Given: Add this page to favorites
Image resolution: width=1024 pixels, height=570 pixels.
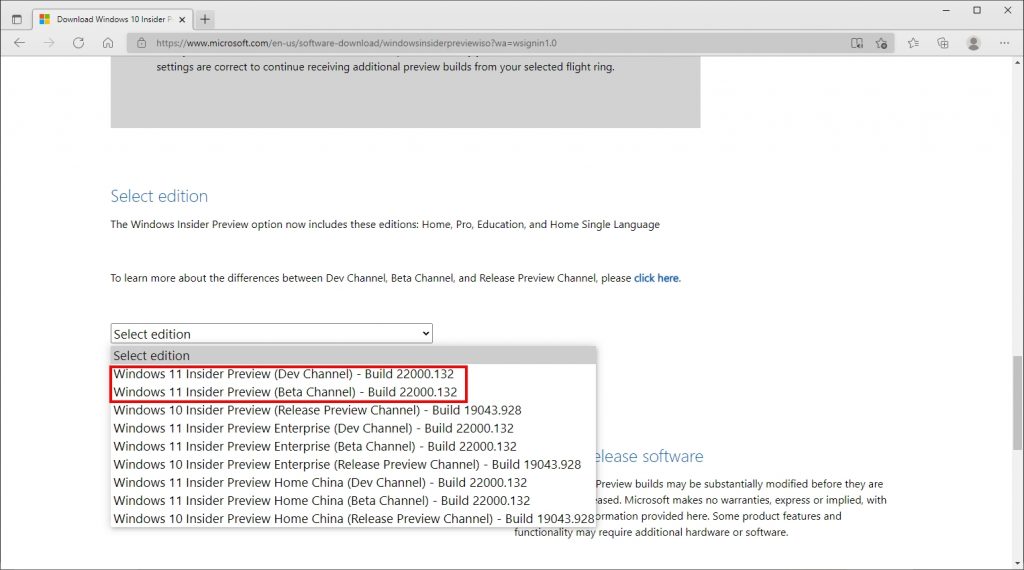Looking at the screenshot, I should [882, 43].
